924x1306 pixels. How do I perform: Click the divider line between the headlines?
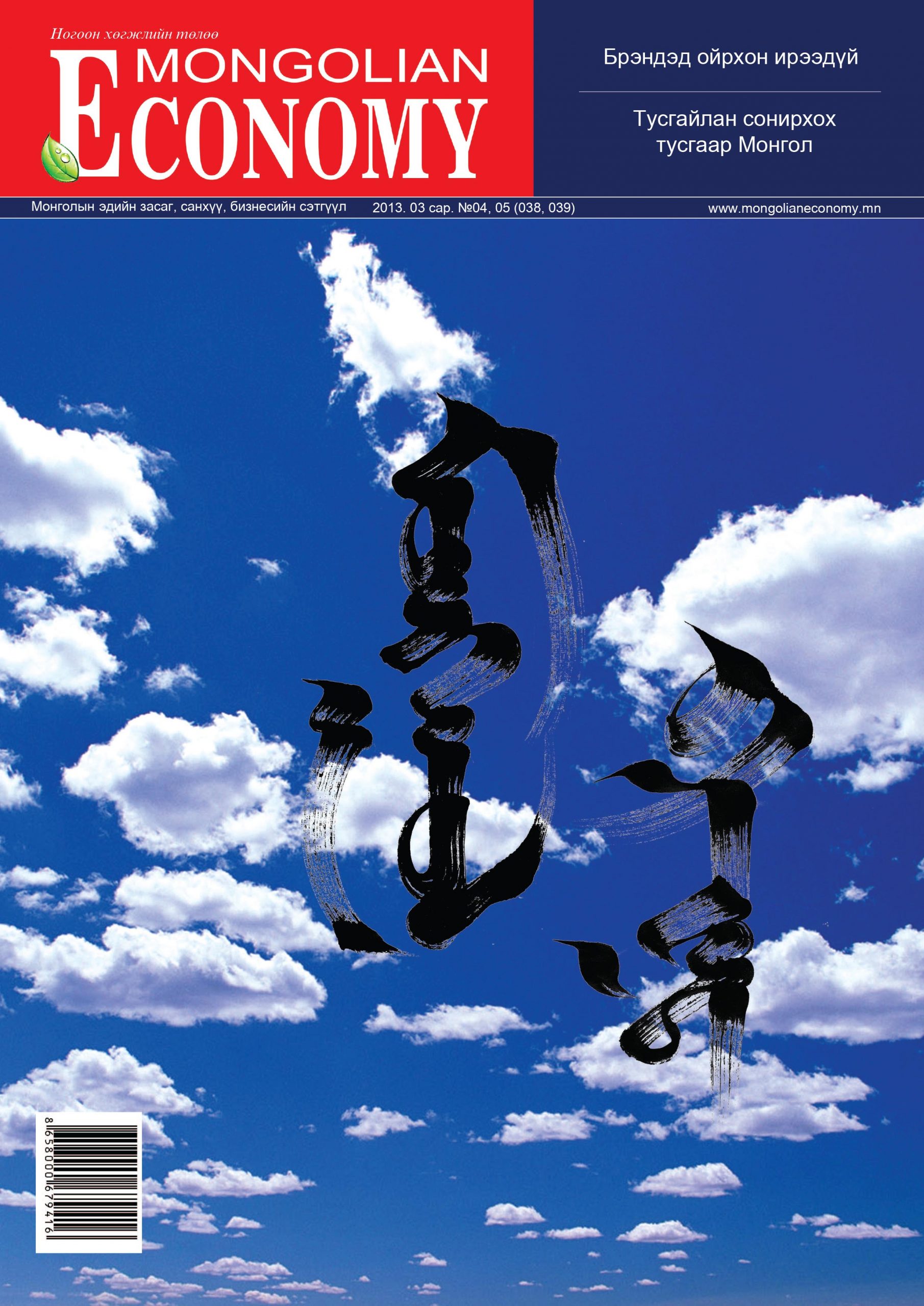coord(730,92)
